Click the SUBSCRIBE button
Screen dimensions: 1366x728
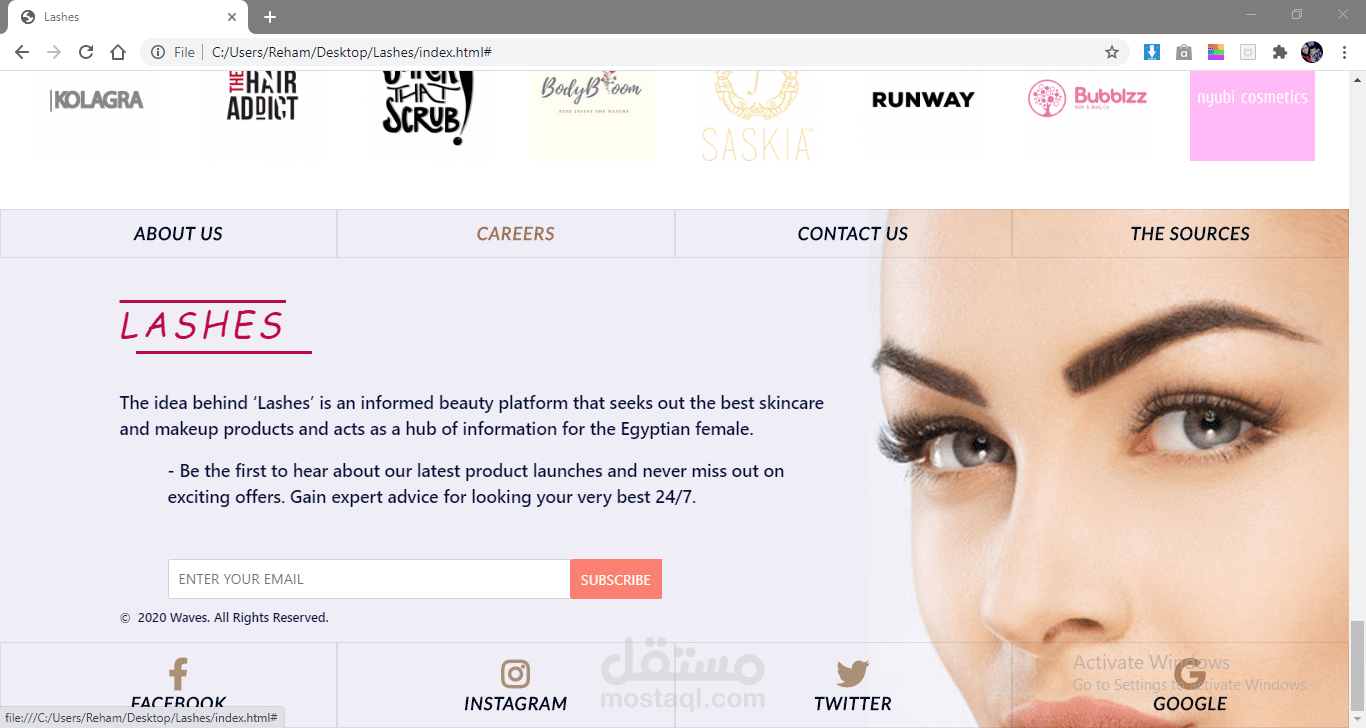(616, 579)
